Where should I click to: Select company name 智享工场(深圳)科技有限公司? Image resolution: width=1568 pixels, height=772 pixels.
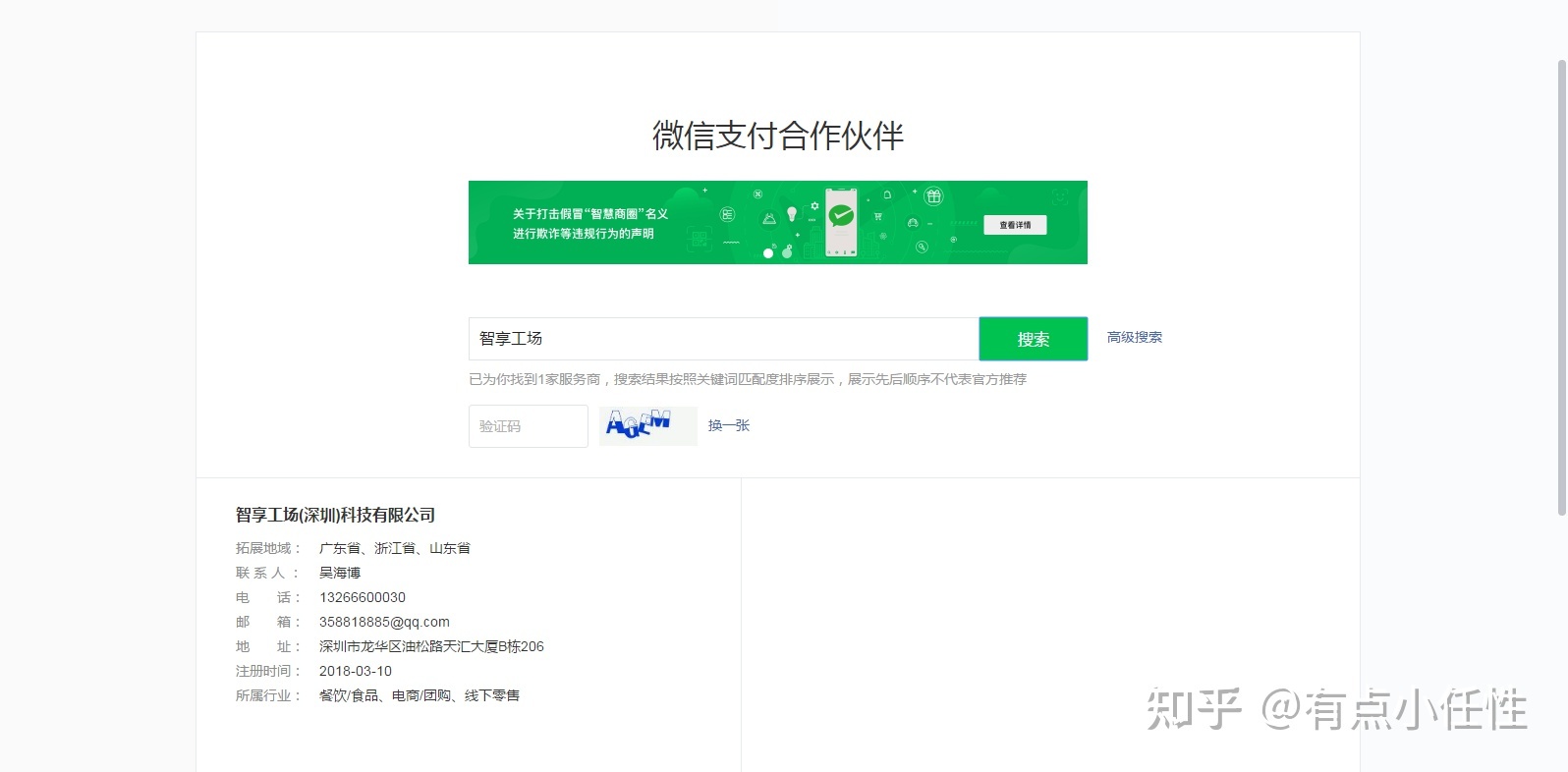pyautogui.click(x=335, y=515)
